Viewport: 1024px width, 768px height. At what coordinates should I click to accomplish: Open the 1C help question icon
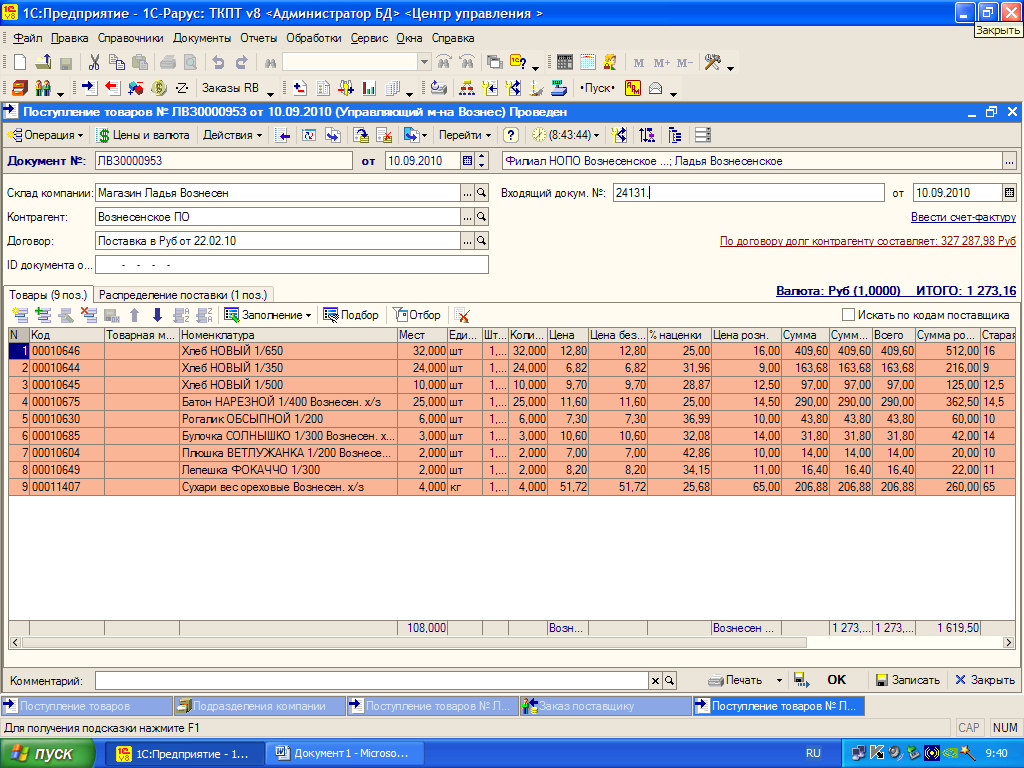pos(519,63)
